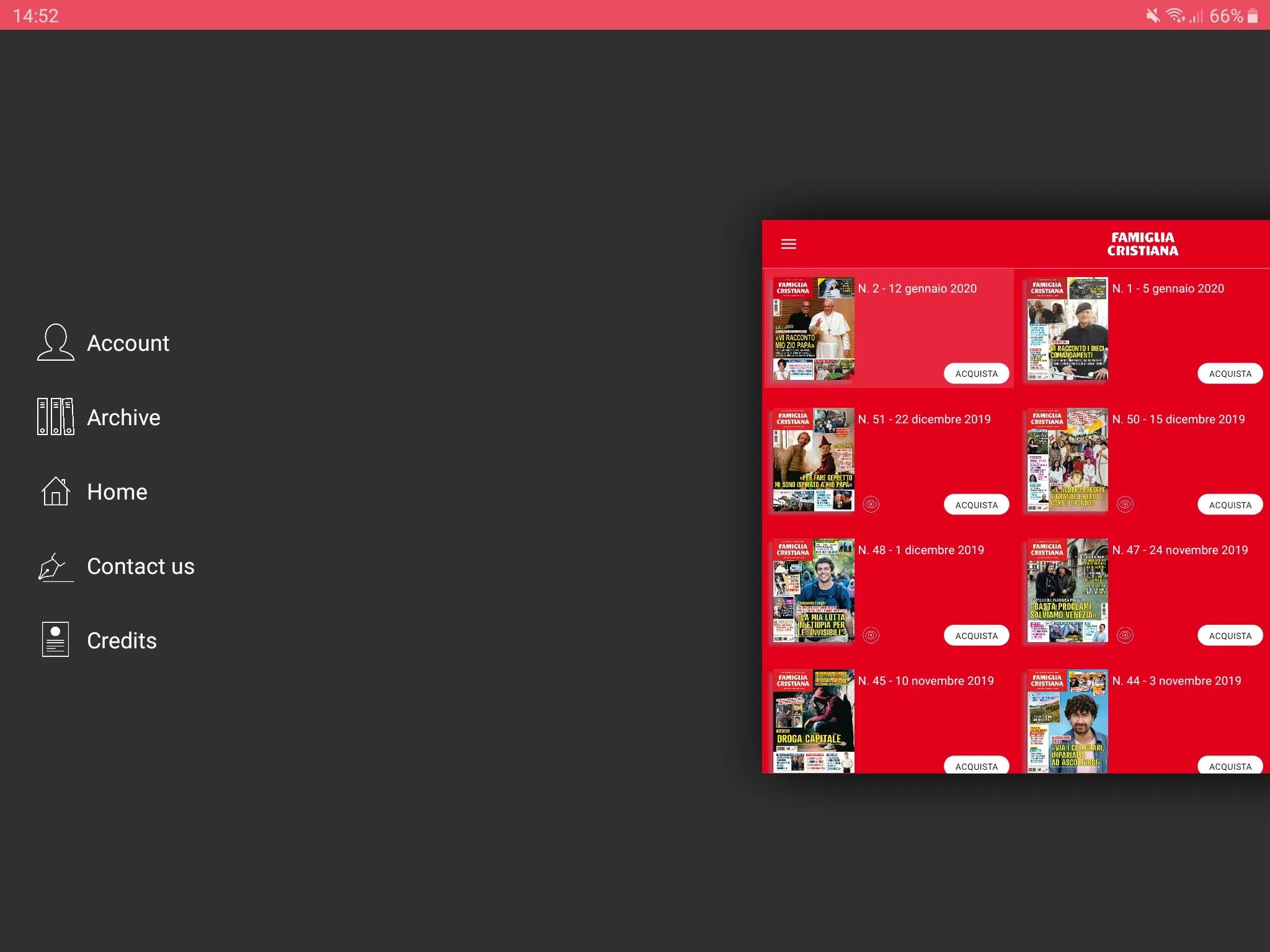
Task: Open cover thumbnail of issue N. 48
Action: 814,590
